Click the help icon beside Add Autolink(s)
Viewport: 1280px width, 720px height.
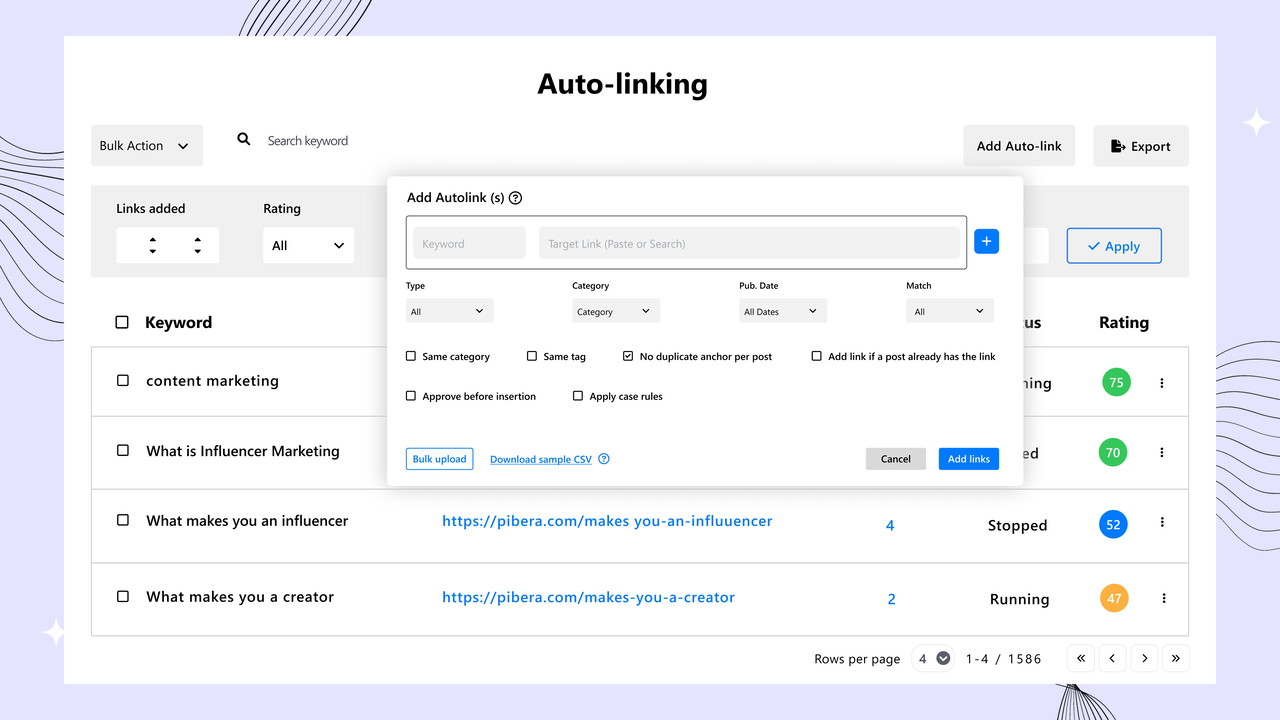(516, 198)
